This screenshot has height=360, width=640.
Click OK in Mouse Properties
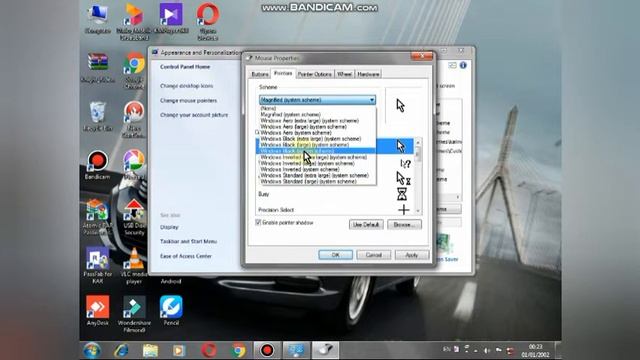tap(336, 255)
